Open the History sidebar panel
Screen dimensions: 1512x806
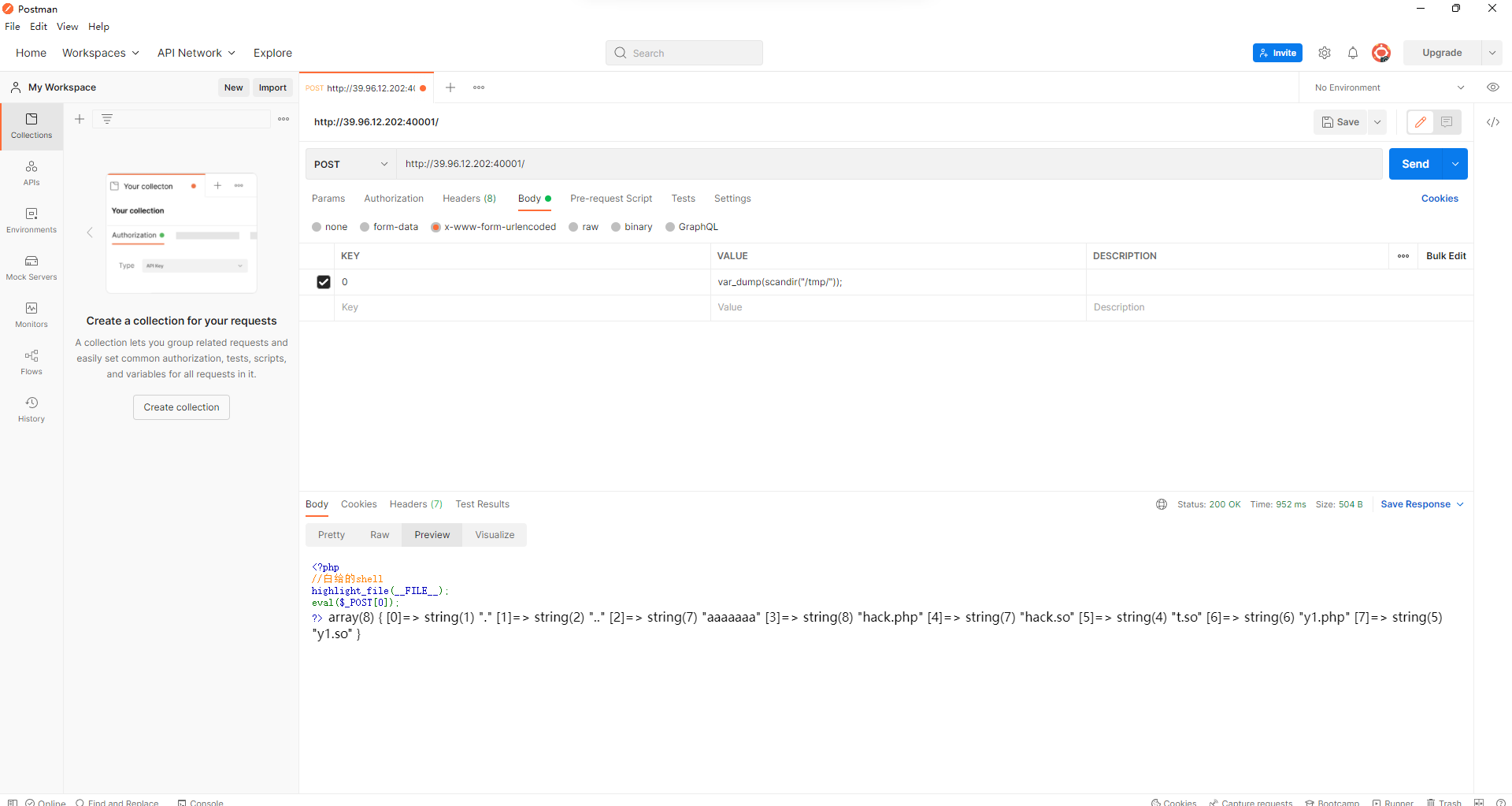pyautogui.click(x=31, y=410)
